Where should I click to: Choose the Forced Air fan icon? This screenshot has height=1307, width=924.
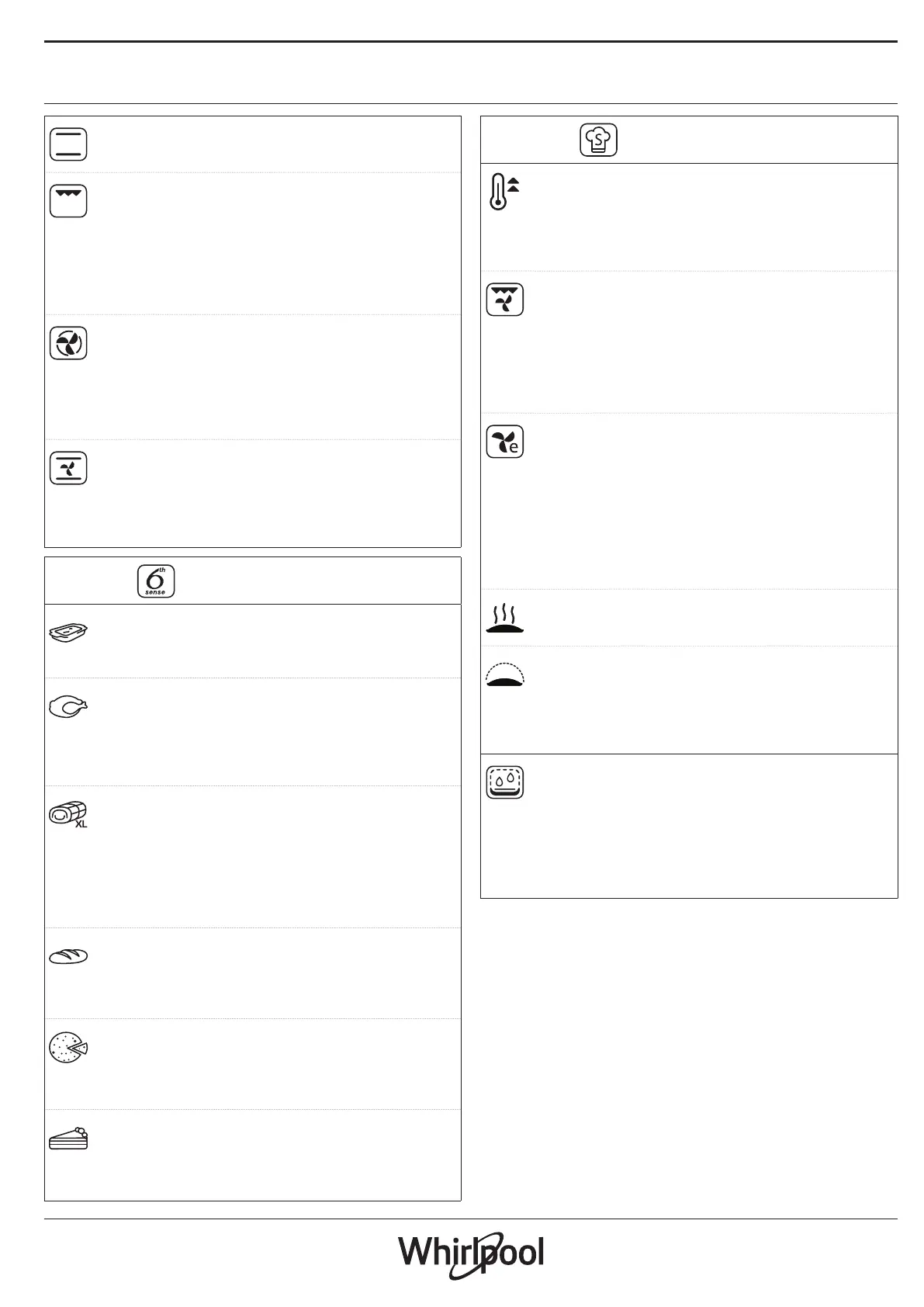68,343
